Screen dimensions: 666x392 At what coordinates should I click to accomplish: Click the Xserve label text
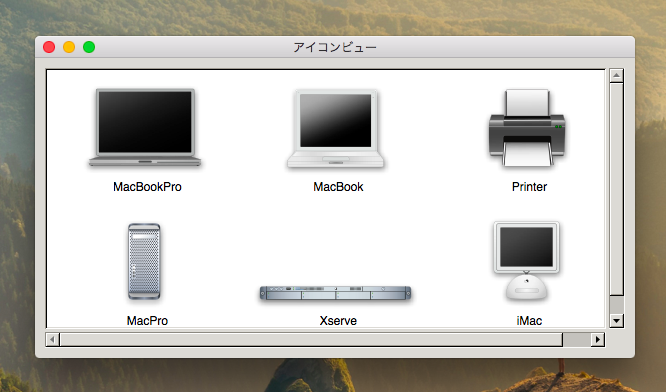(338, 320)
